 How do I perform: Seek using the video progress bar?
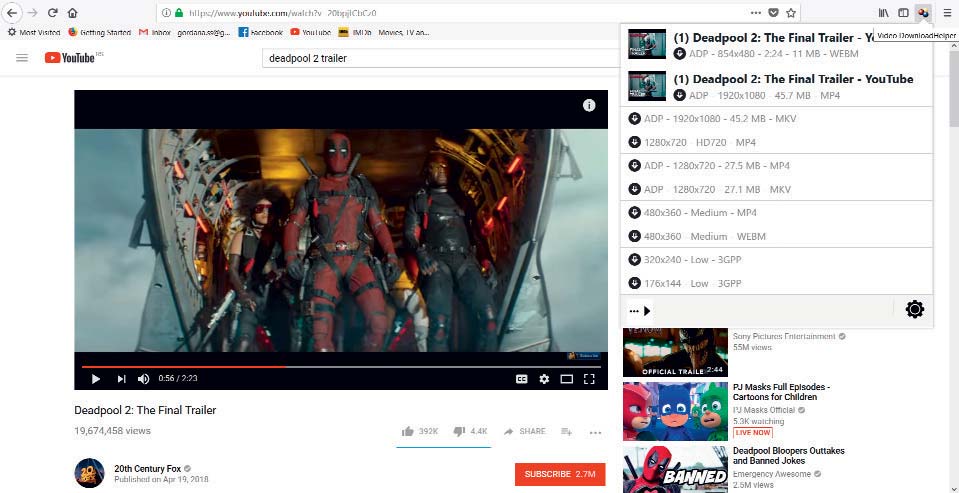(x=341, y=367)
